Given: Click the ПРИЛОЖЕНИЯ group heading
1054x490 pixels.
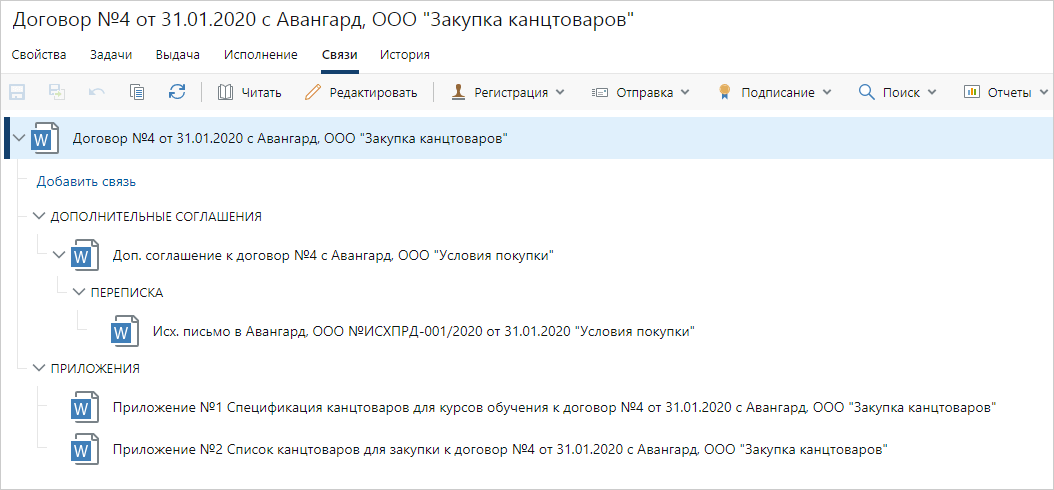Looking at the screenshot, I should click(x=95, y=368).
